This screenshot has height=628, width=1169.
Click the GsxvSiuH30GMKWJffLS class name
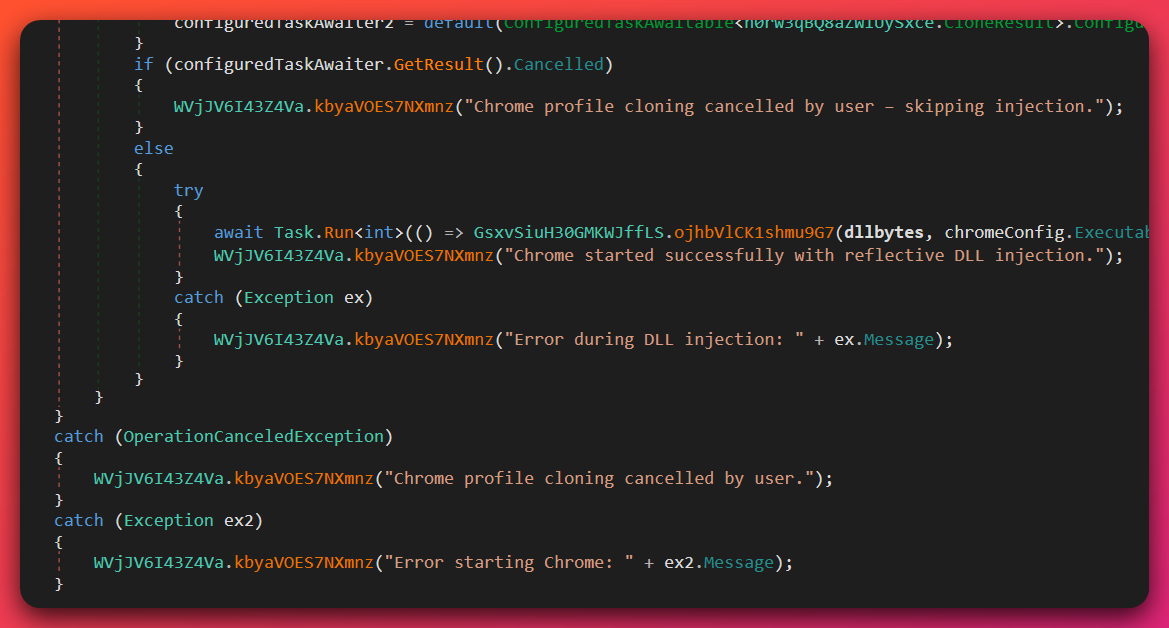(x=569, y=233)
